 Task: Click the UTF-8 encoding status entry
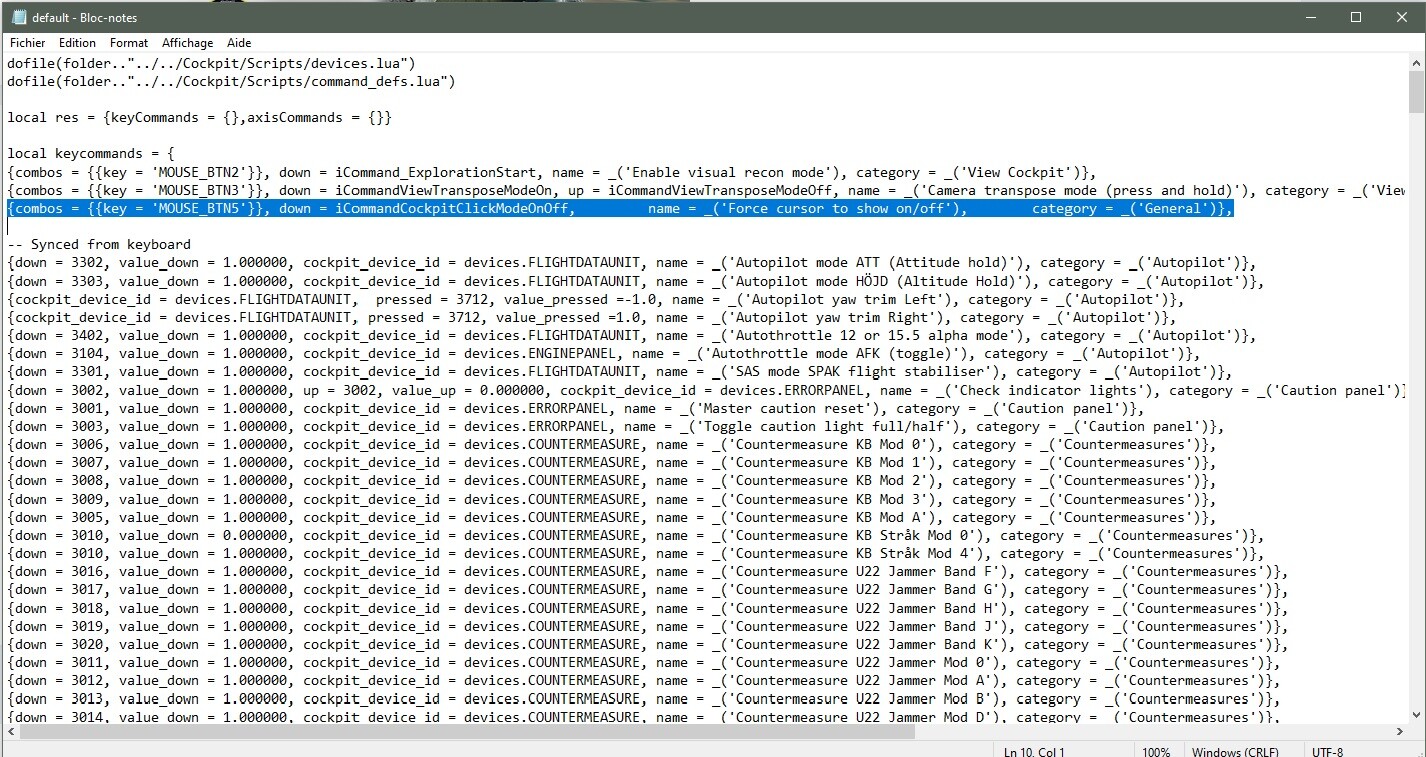pos(1327,751)
